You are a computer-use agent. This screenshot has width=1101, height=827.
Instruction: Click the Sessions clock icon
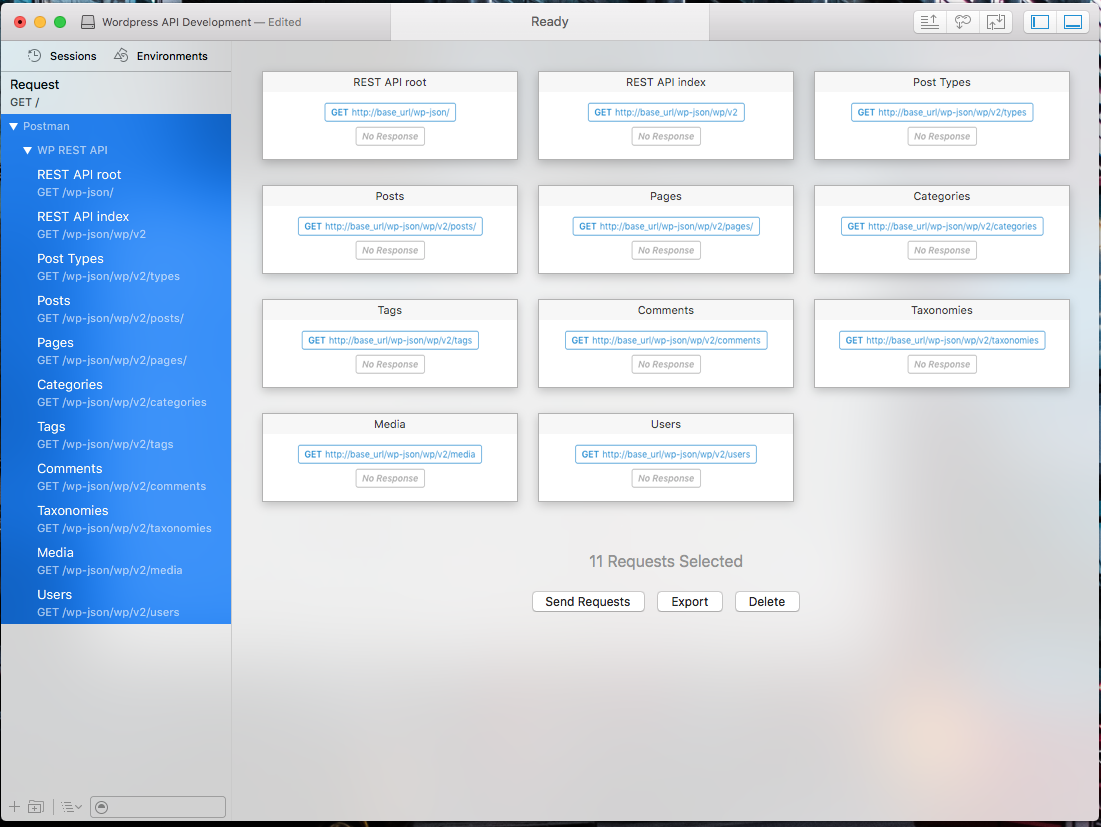(x=34, y=55)
